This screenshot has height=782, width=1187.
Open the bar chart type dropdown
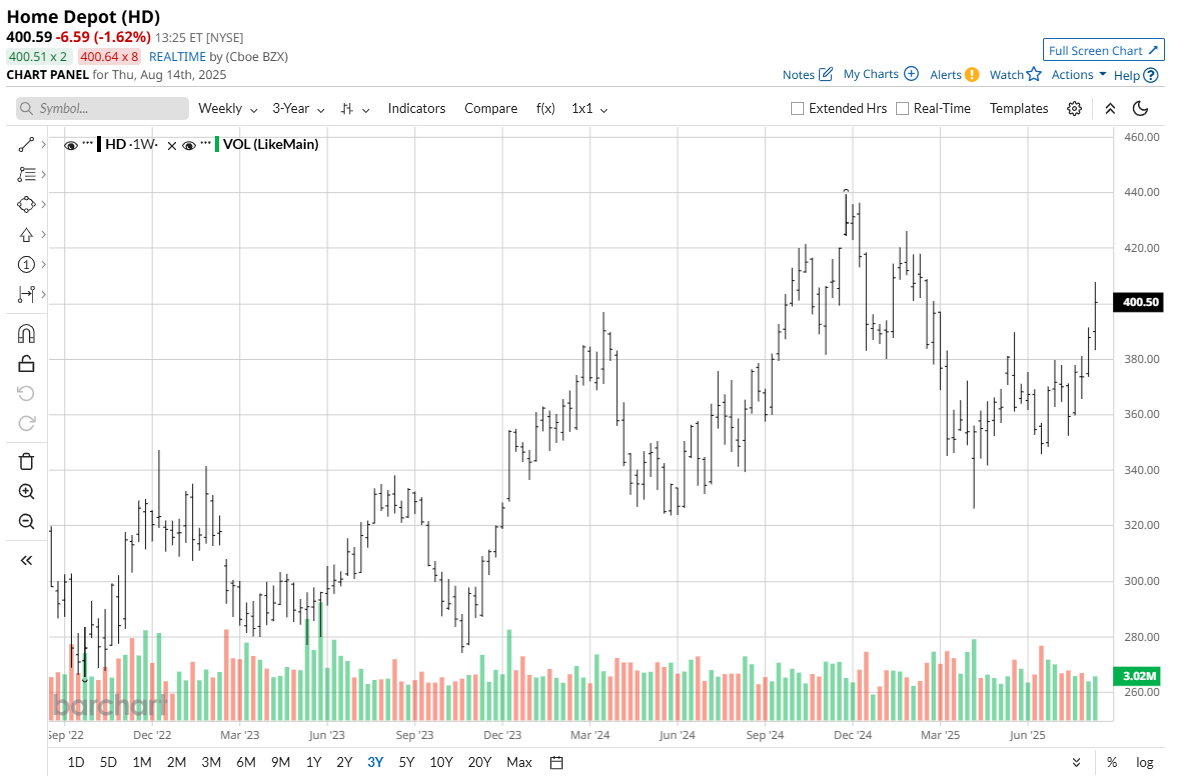pyautogui.click(x=354, y=109)
